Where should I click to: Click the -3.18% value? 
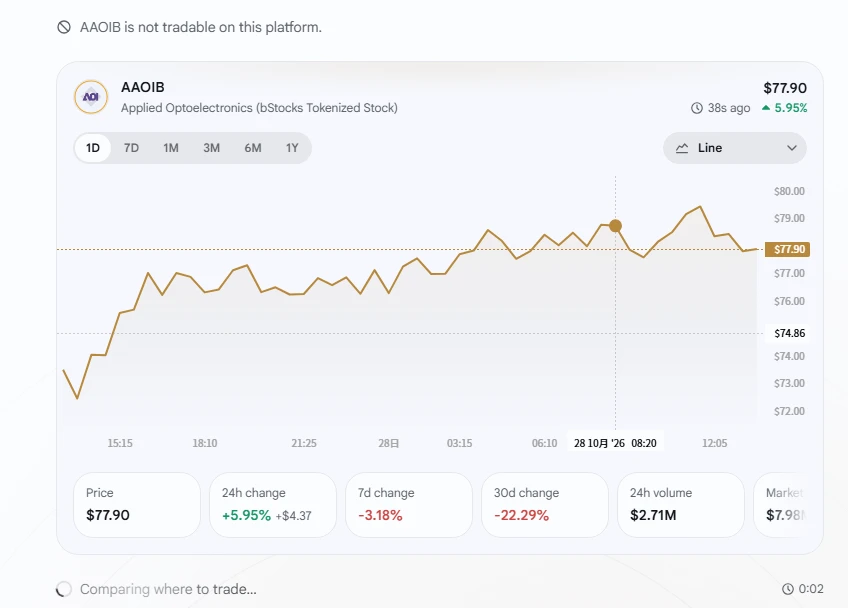380,516
